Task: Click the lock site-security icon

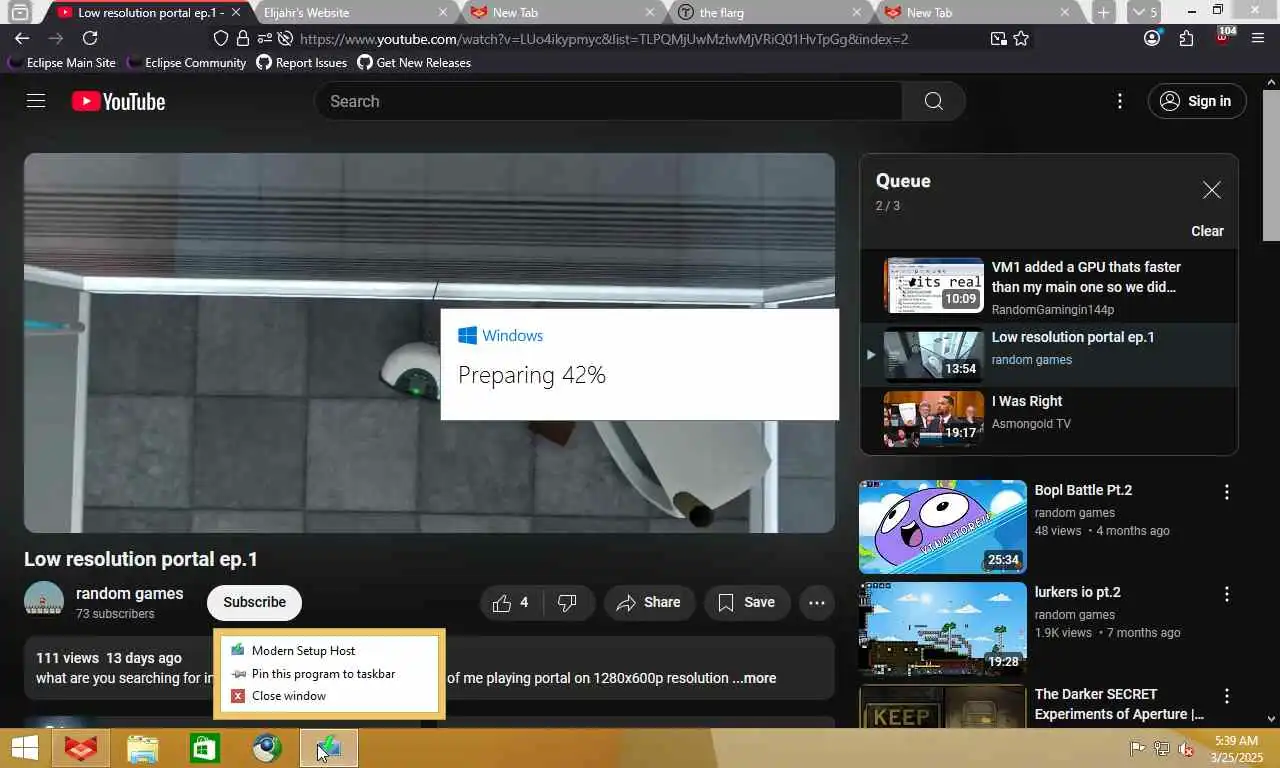Action: point(243,39)
